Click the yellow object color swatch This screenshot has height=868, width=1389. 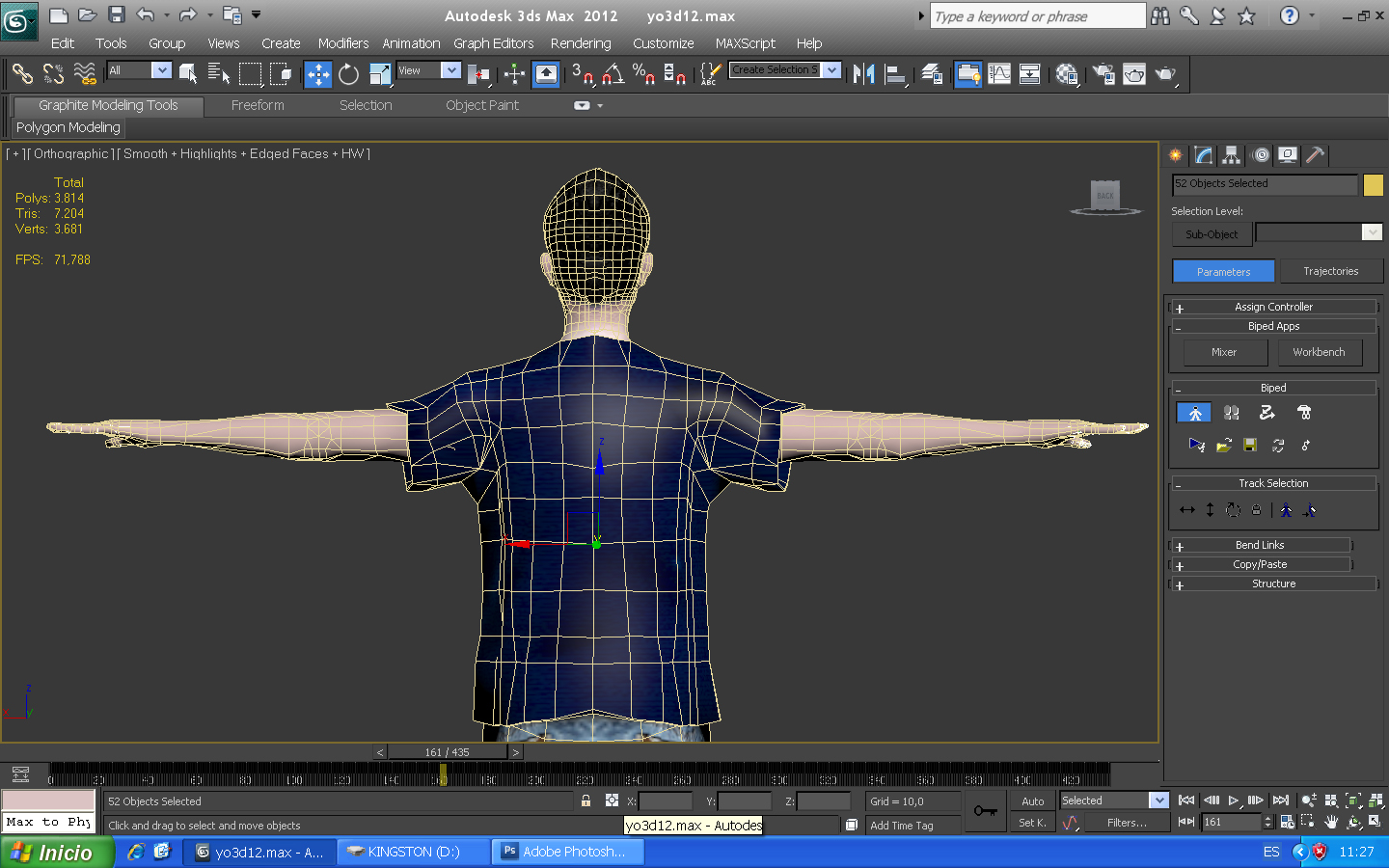pyautogui.click(x=1373, y=184)
